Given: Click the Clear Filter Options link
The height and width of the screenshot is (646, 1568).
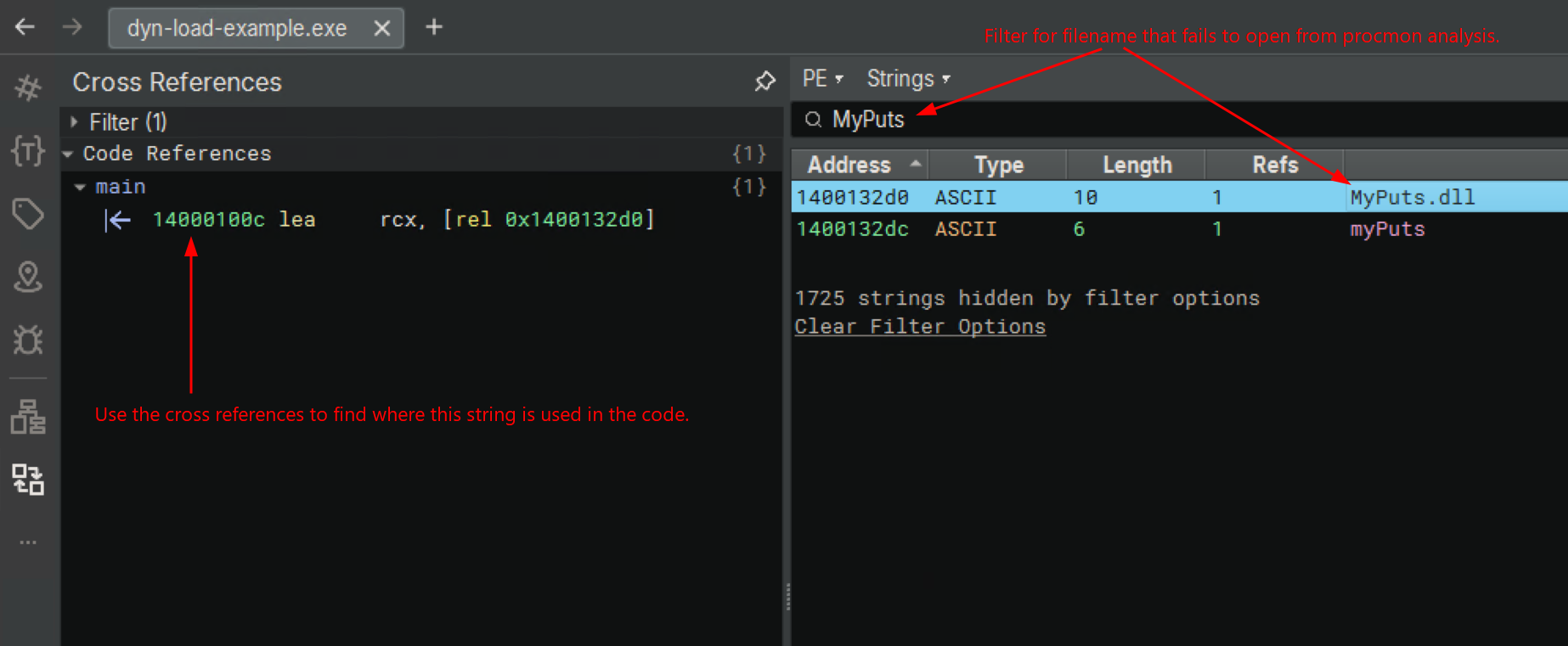Looking at the screenshot, I should [920, 327].
